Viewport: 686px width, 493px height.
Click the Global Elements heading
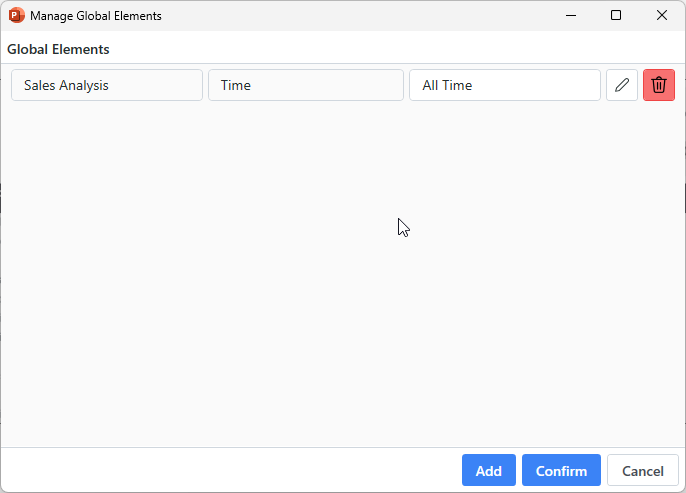(x=58, y=49)
